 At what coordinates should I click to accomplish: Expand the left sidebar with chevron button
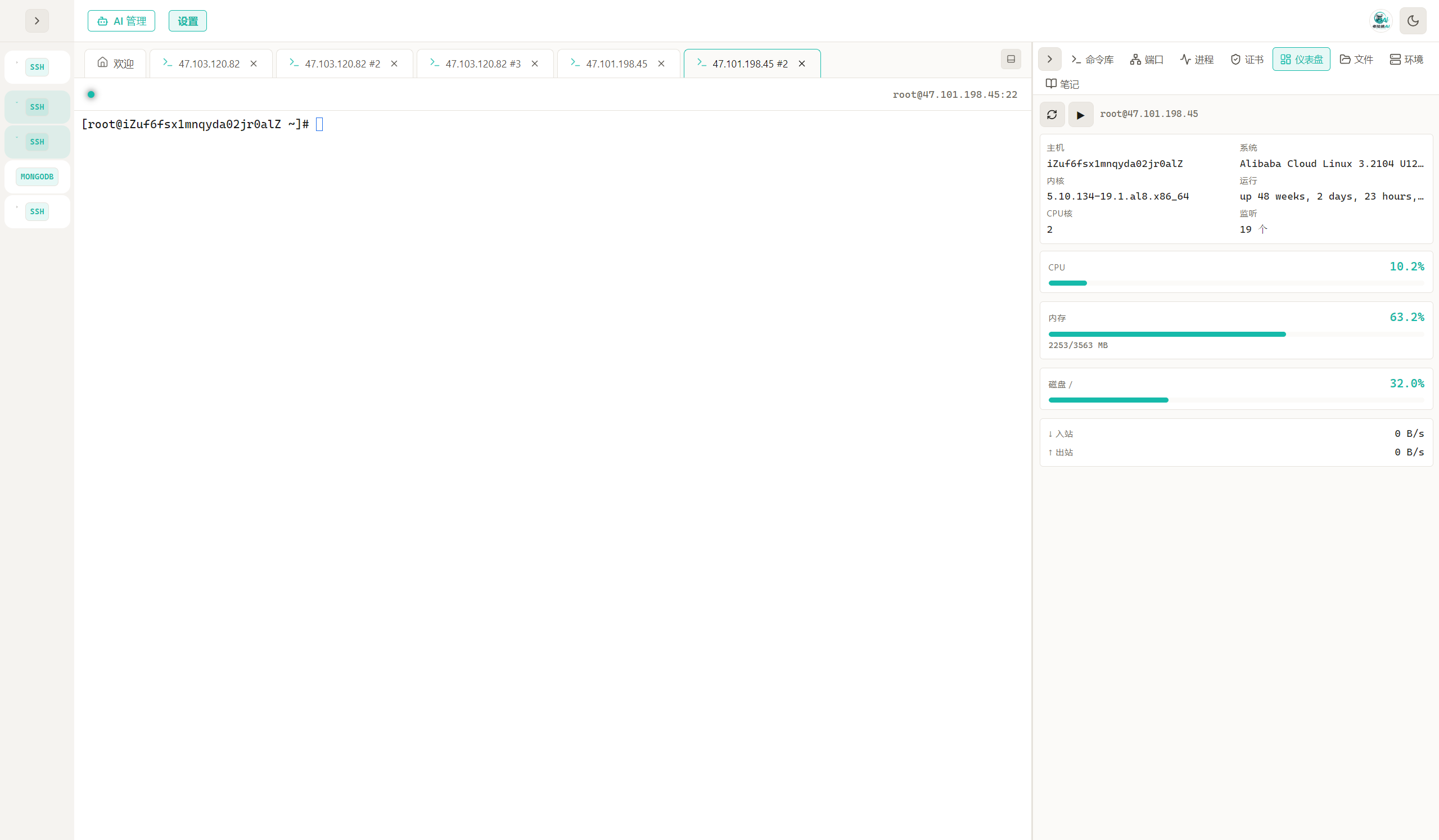[x=37, y=21]
